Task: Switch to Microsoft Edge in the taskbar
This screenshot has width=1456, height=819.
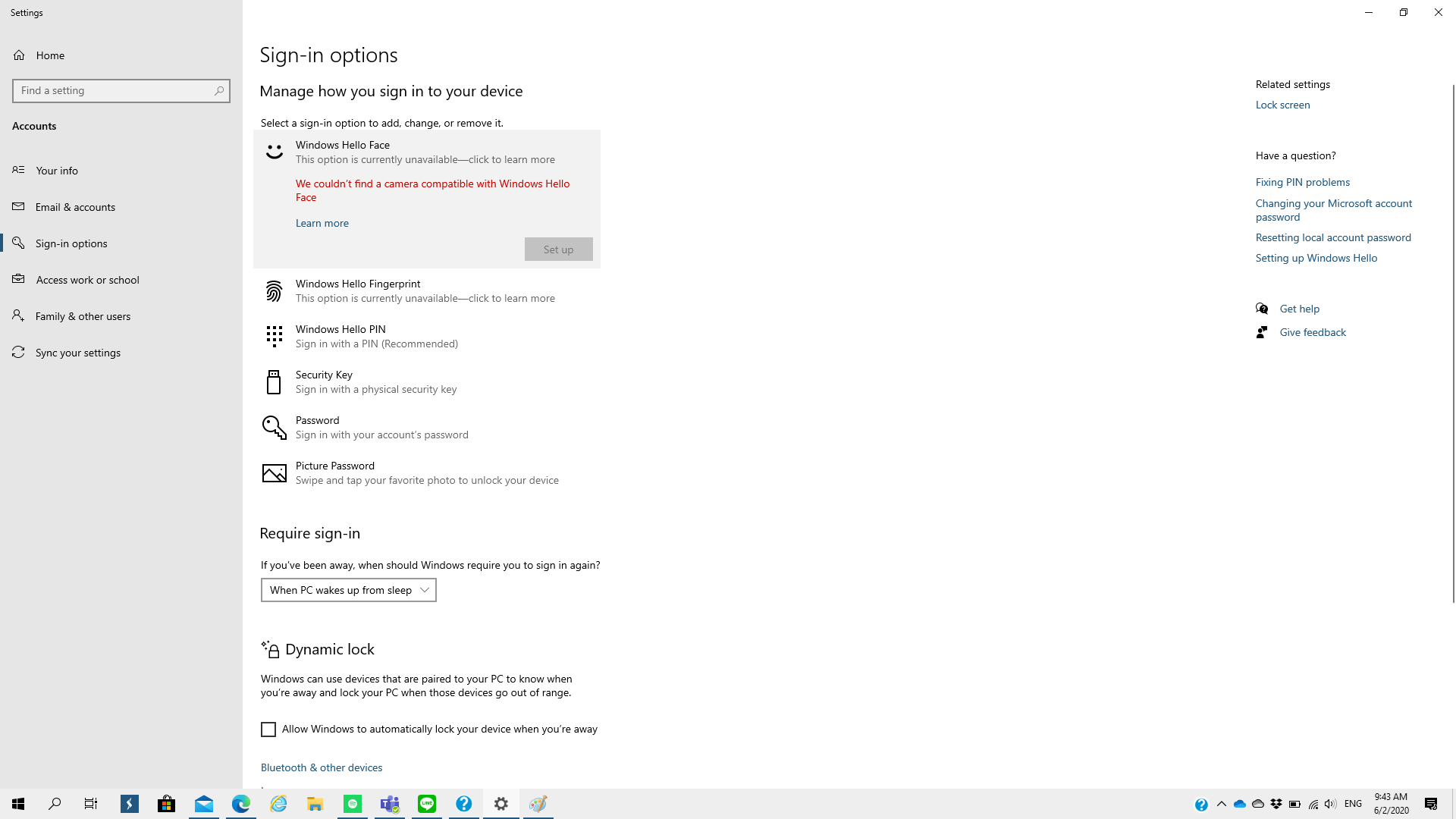Action: click(x=241, y=804)
